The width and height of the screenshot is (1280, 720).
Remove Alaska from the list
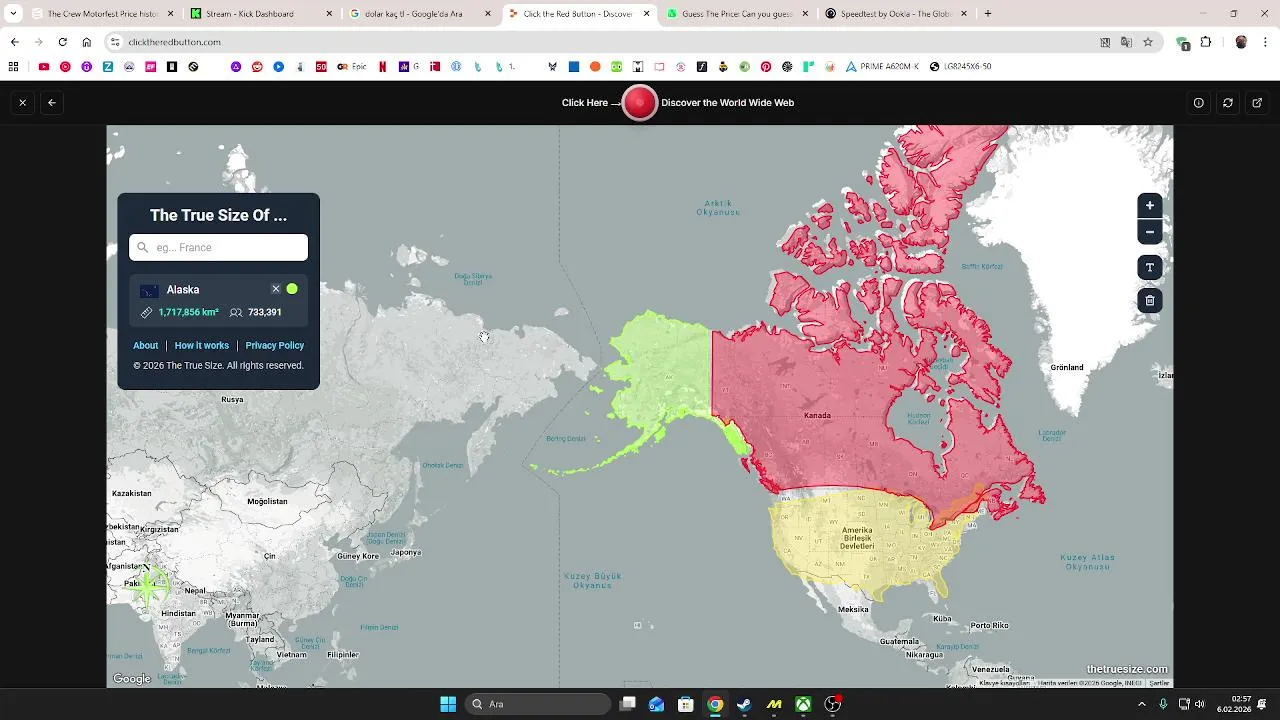click(x=276, y=289)
